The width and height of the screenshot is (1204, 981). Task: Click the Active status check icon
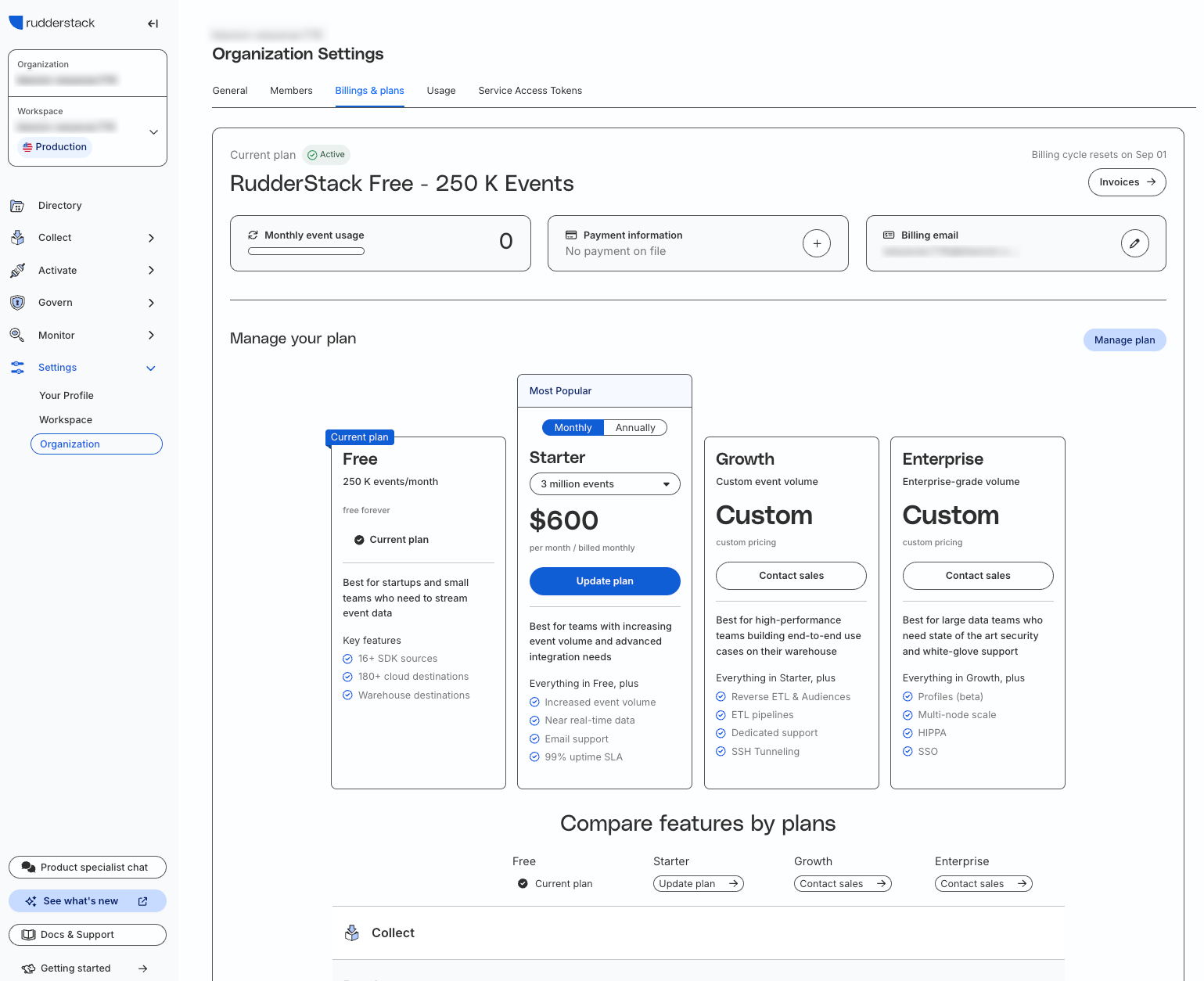click(312, 155)
